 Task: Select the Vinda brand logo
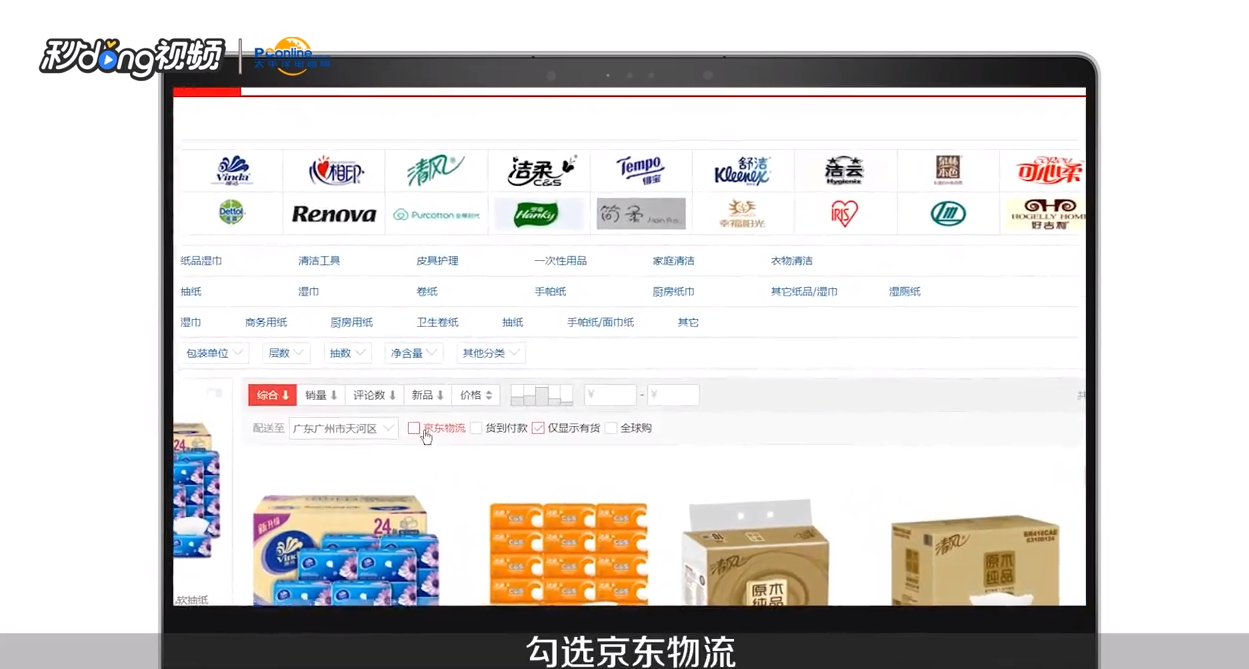pos(232,171)
